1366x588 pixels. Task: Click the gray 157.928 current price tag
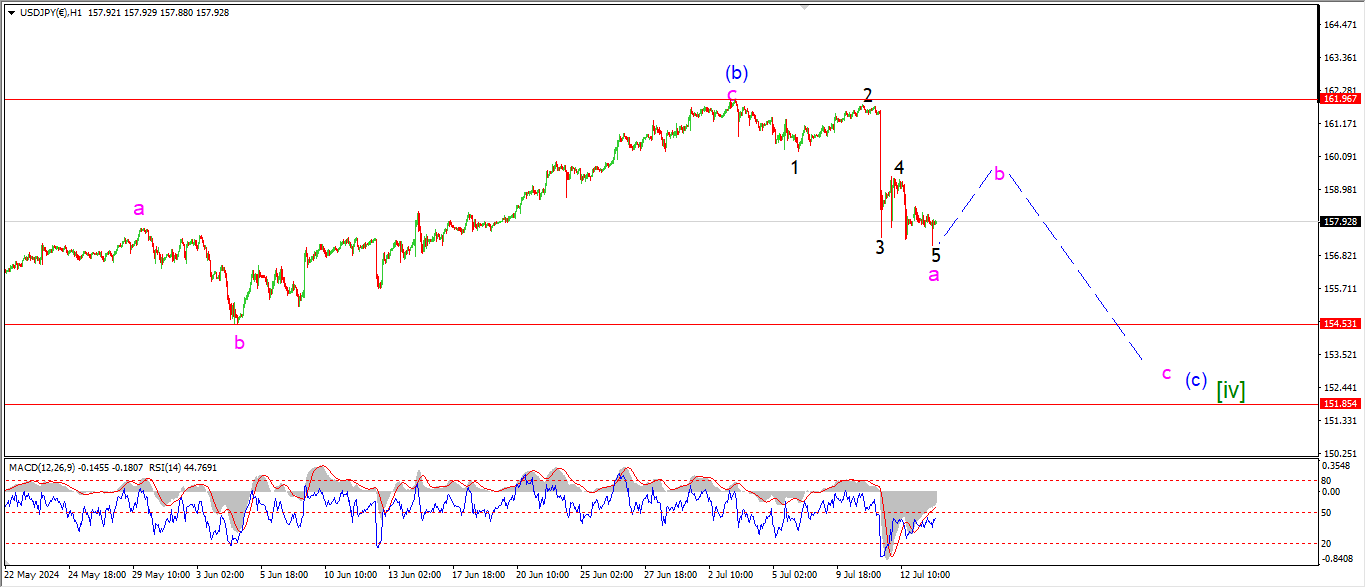1339,222
